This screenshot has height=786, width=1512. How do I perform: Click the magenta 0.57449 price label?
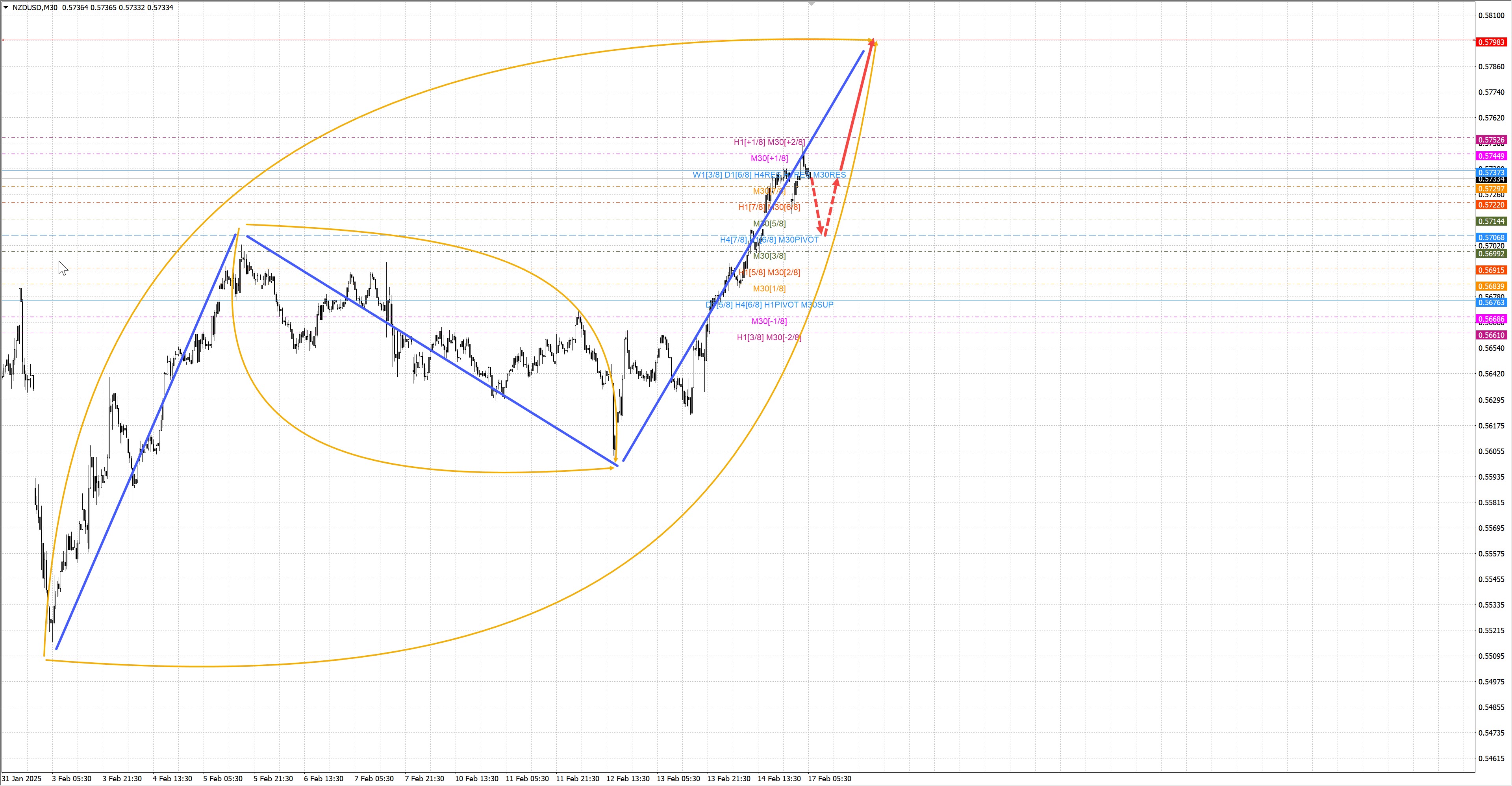pyautogui.click(x=1491, y=156)
